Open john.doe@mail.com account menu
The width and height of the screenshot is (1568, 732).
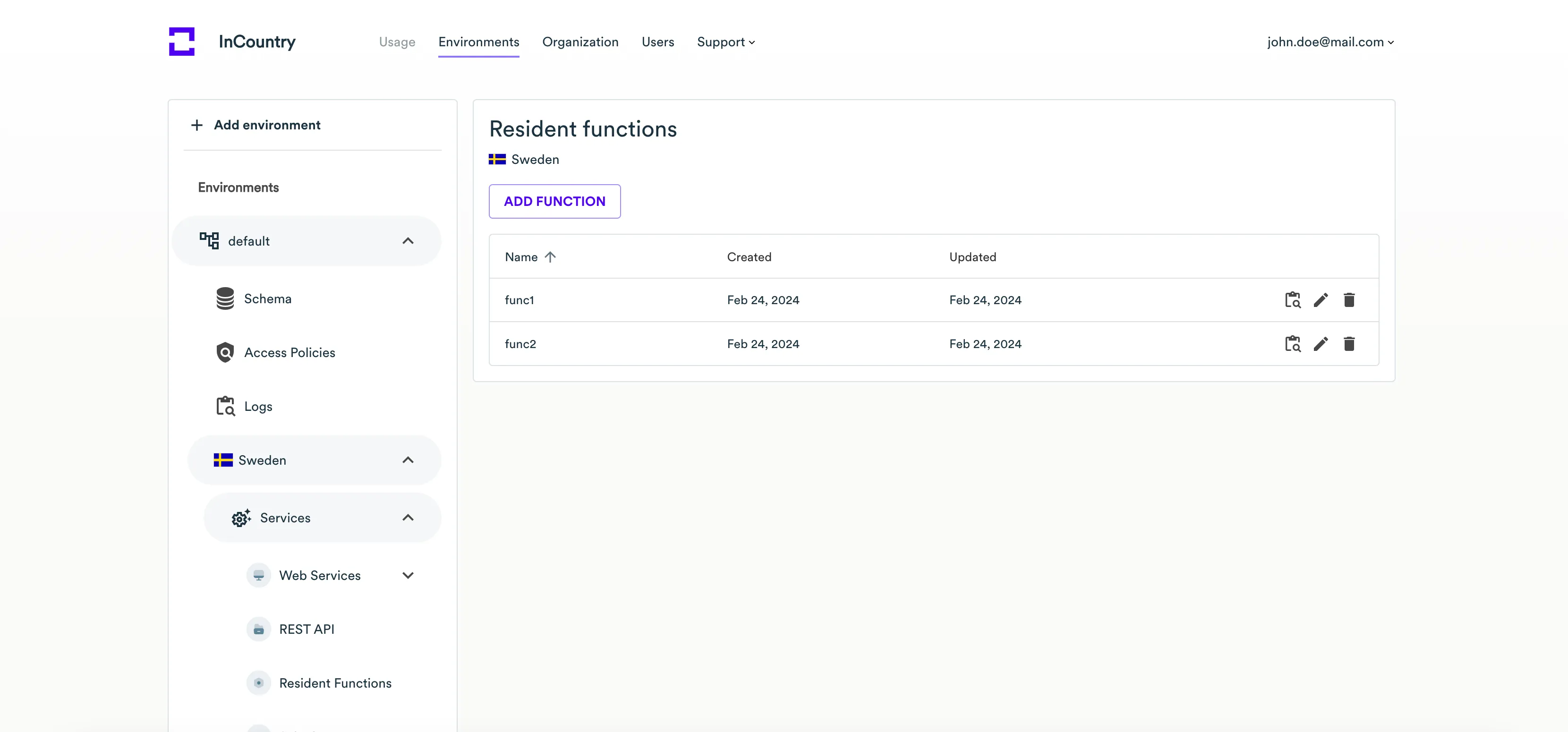[x=1330, y=42]
